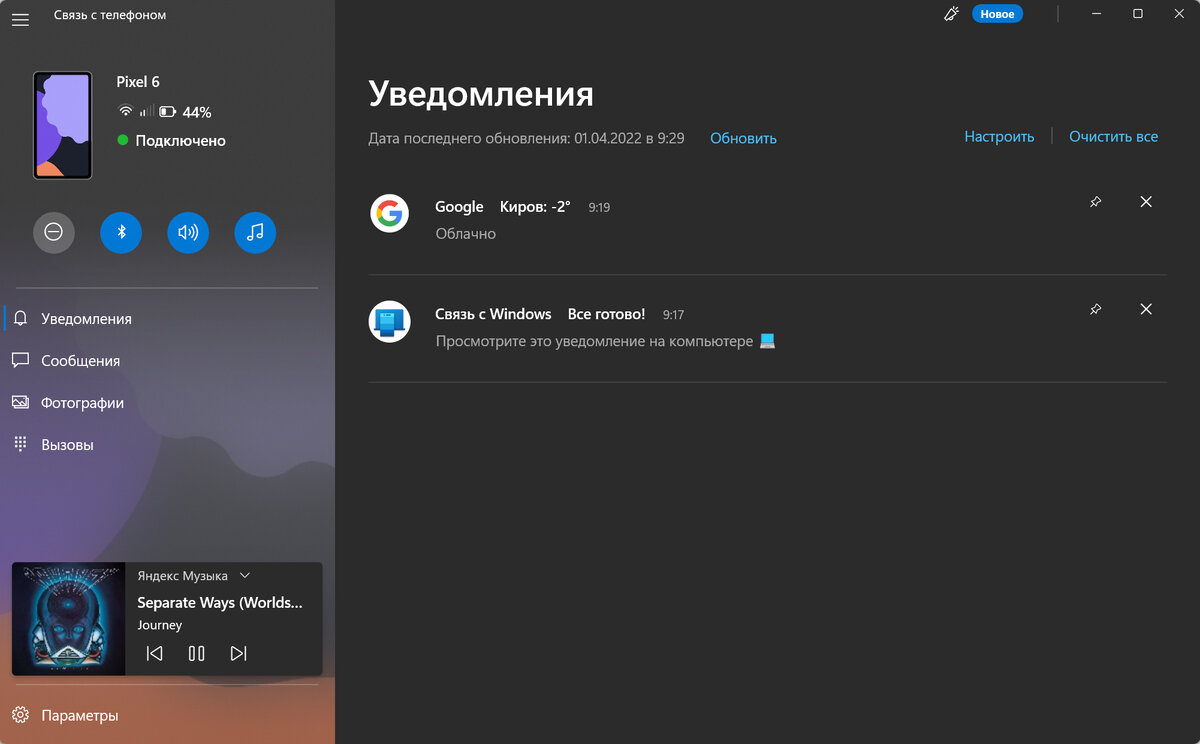Dismiss the Google weather notification

[1146, 202]
